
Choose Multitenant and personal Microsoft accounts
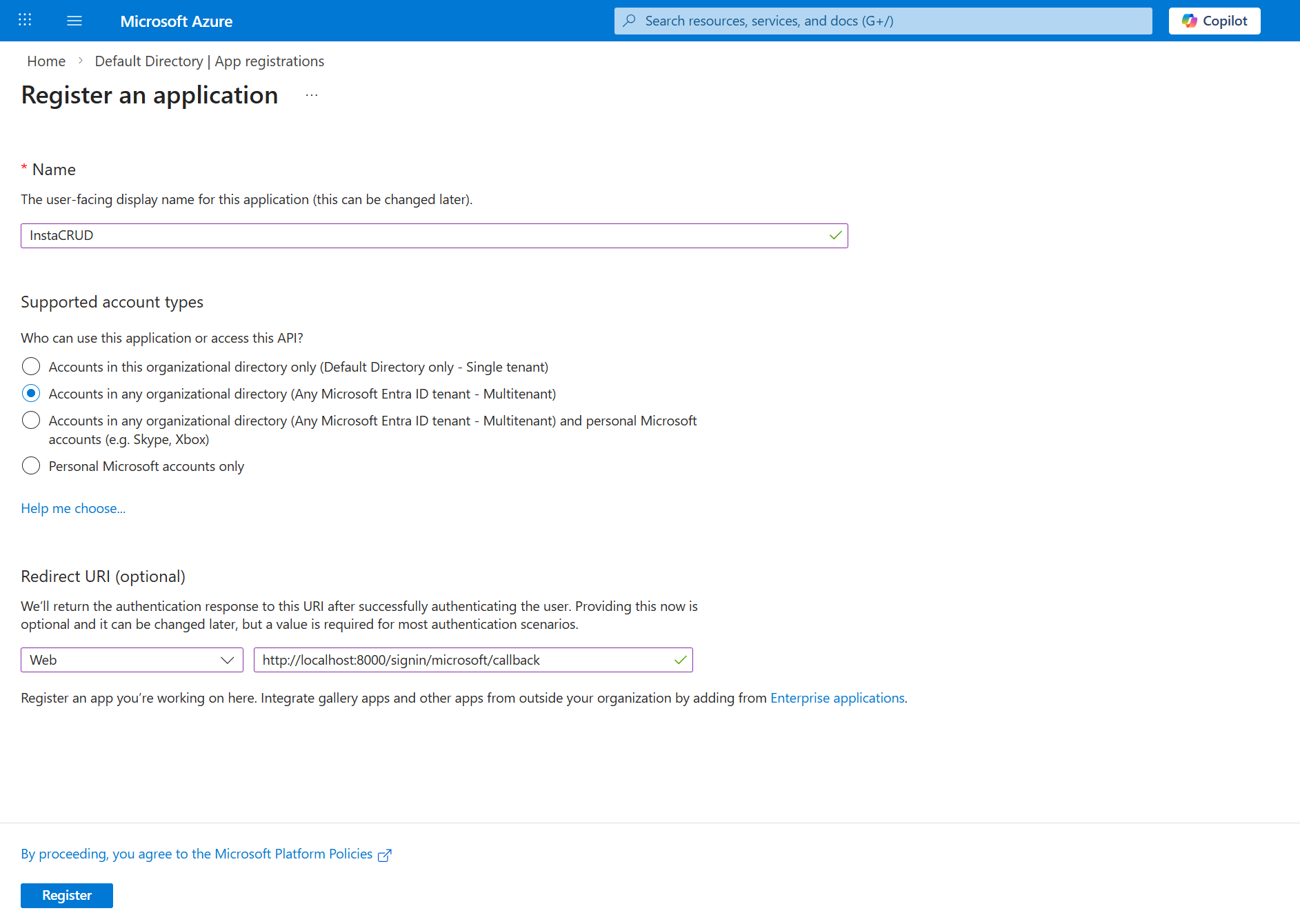pos(31,420)
